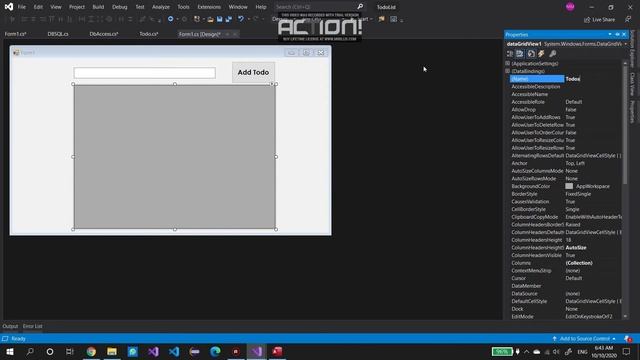Switch to the Todo.cs* tab

pyautogui.click(x=149, y=34)
